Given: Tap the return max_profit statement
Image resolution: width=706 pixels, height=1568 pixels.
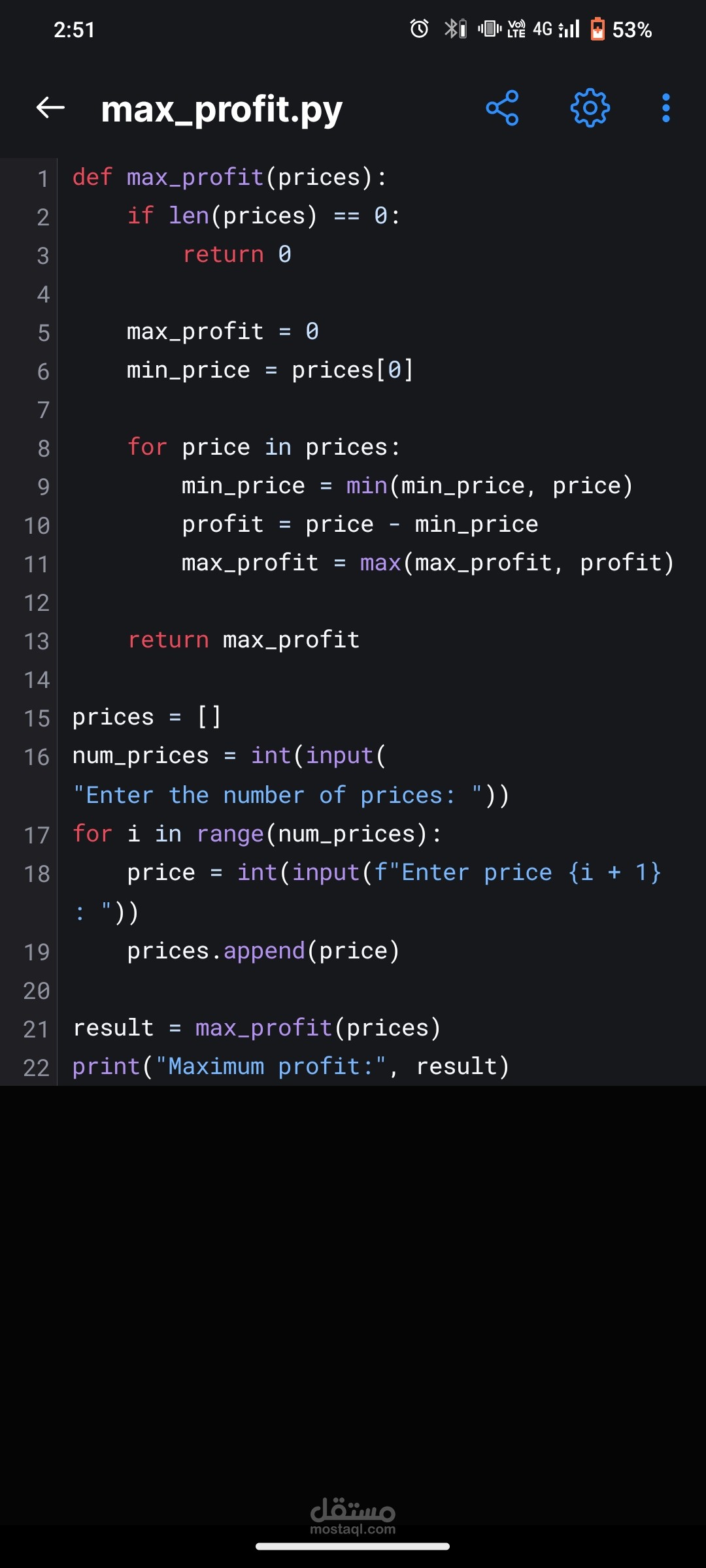Looking at the screenshot, I should pyautogui.click(x=242, y=640).
